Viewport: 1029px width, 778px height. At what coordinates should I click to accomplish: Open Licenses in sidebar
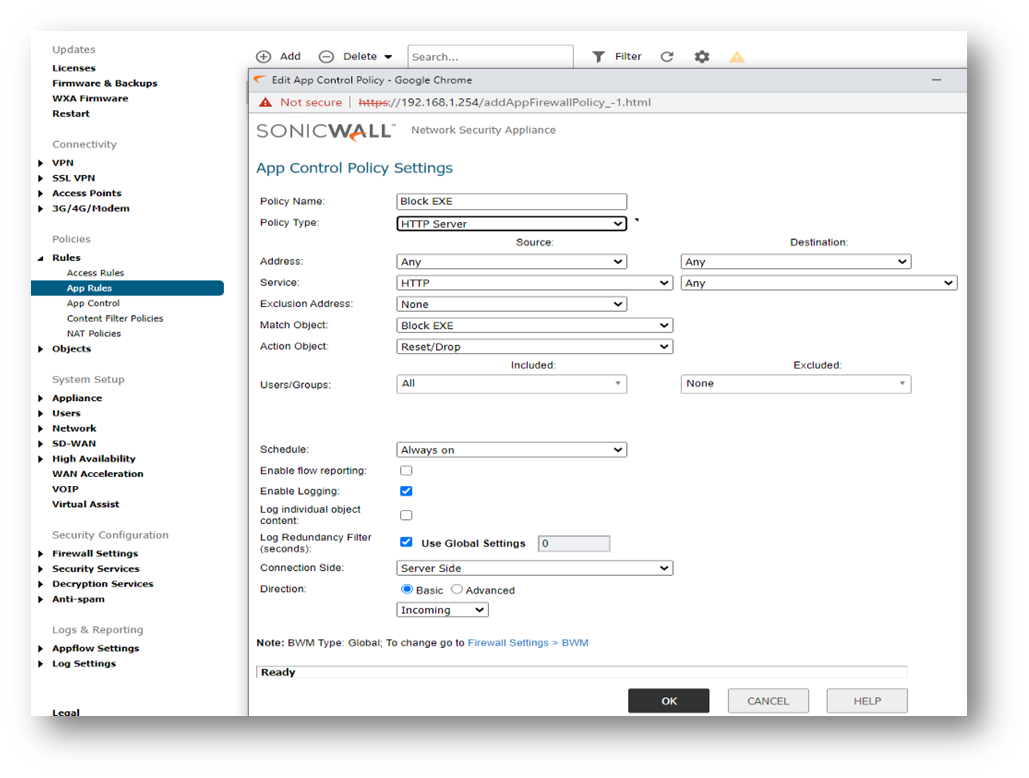click(74, 68)
